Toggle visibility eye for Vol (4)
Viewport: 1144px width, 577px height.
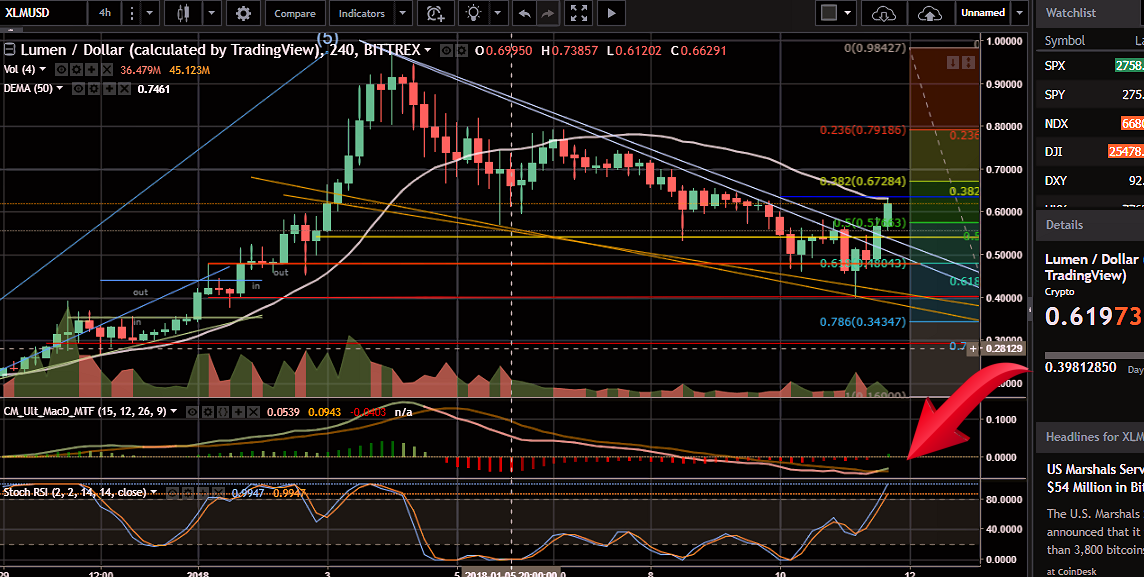61,70
